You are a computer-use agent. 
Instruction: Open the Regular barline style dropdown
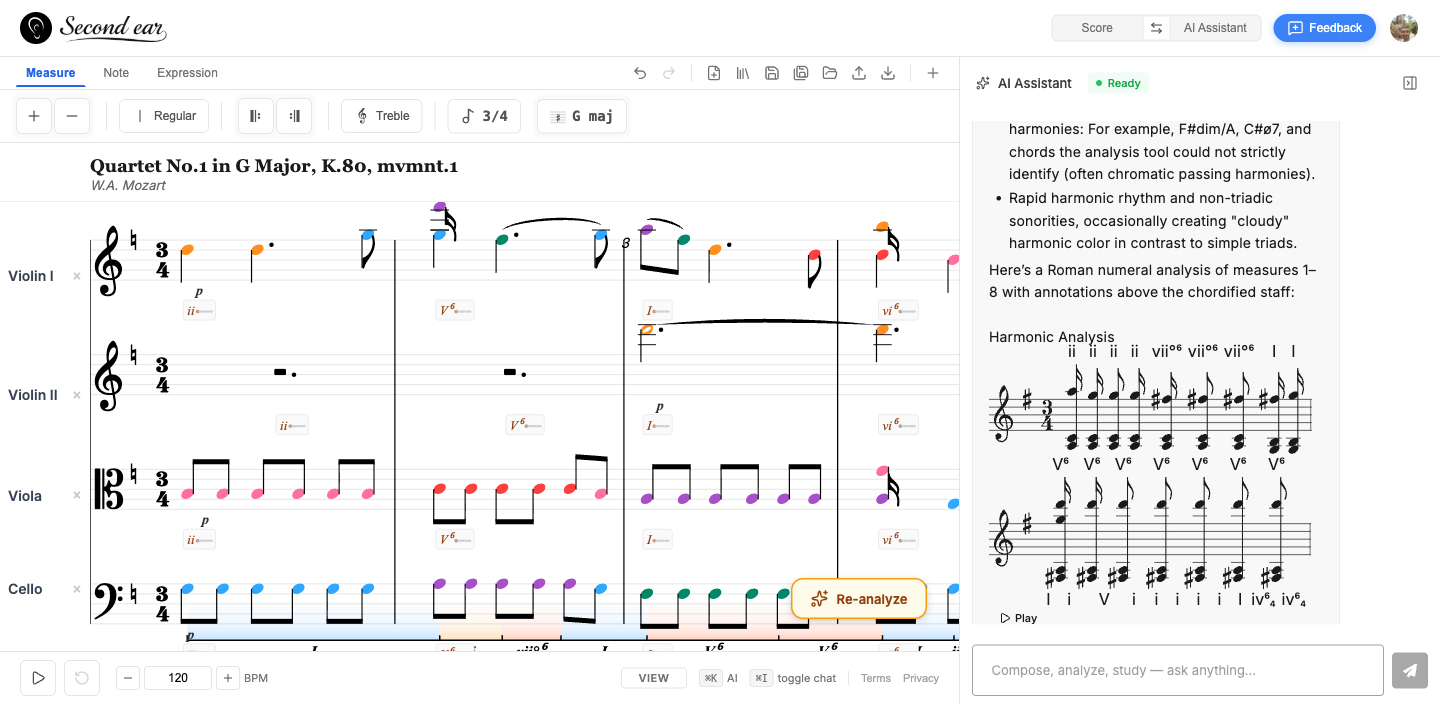163,116
